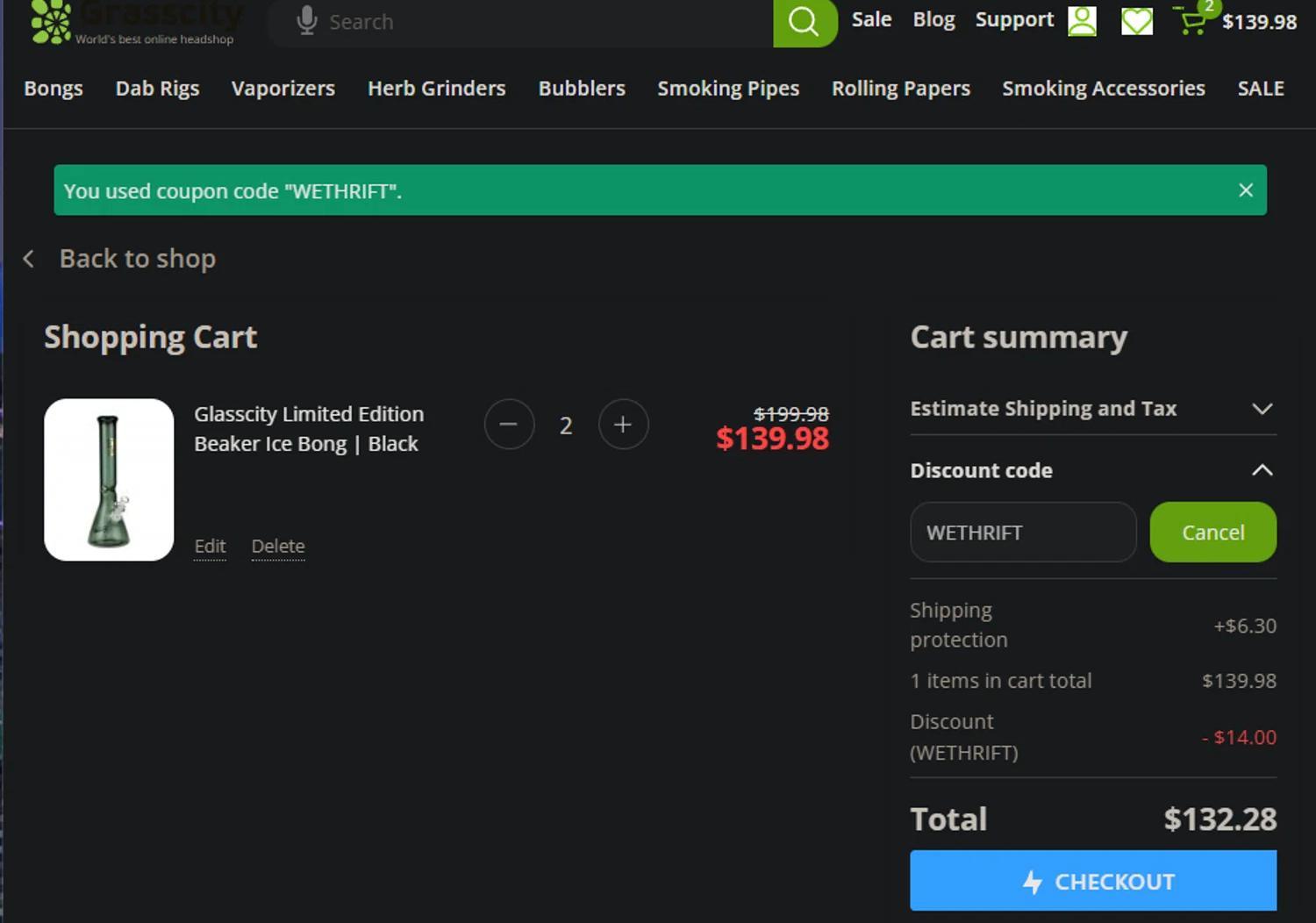Click the +$6.30 shipping protection amount
The height and width of the screenshot is (923, 1316).
point(1245,626)
